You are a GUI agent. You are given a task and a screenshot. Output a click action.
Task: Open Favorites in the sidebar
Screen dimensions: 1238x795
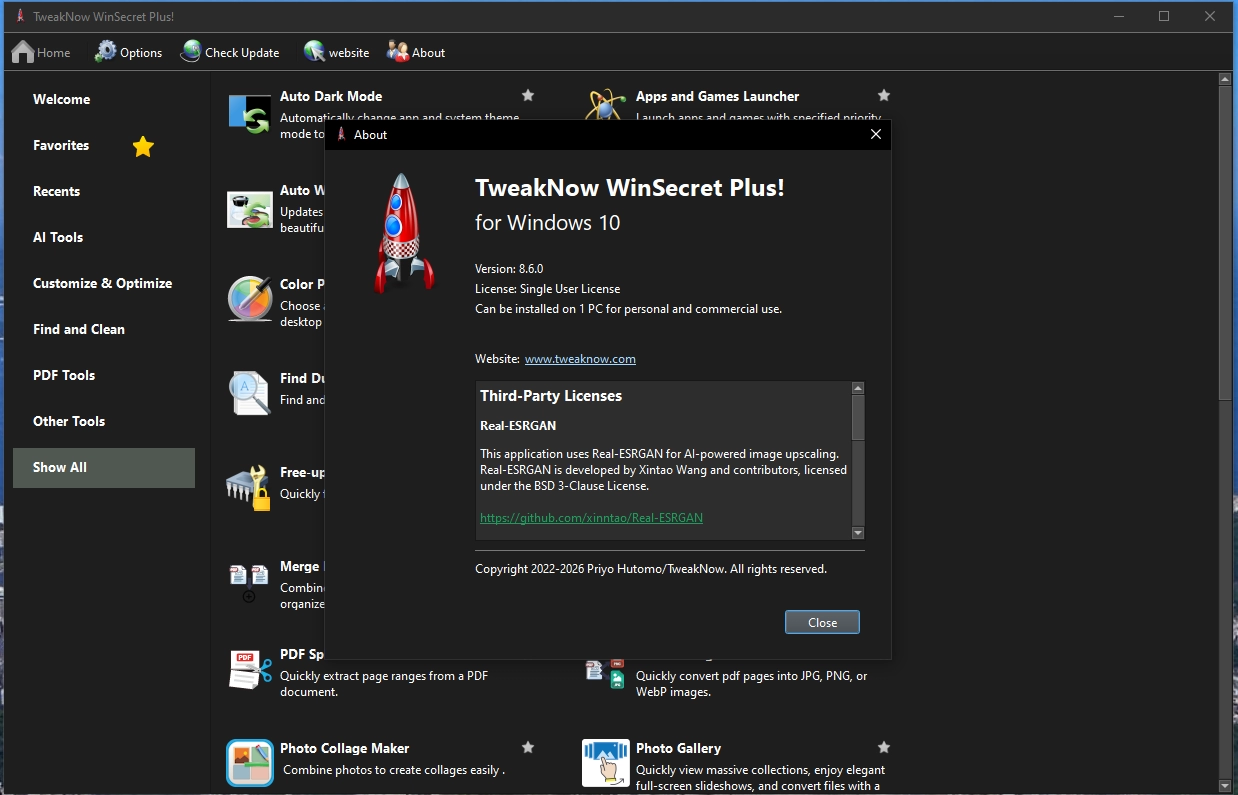[104, 145]
